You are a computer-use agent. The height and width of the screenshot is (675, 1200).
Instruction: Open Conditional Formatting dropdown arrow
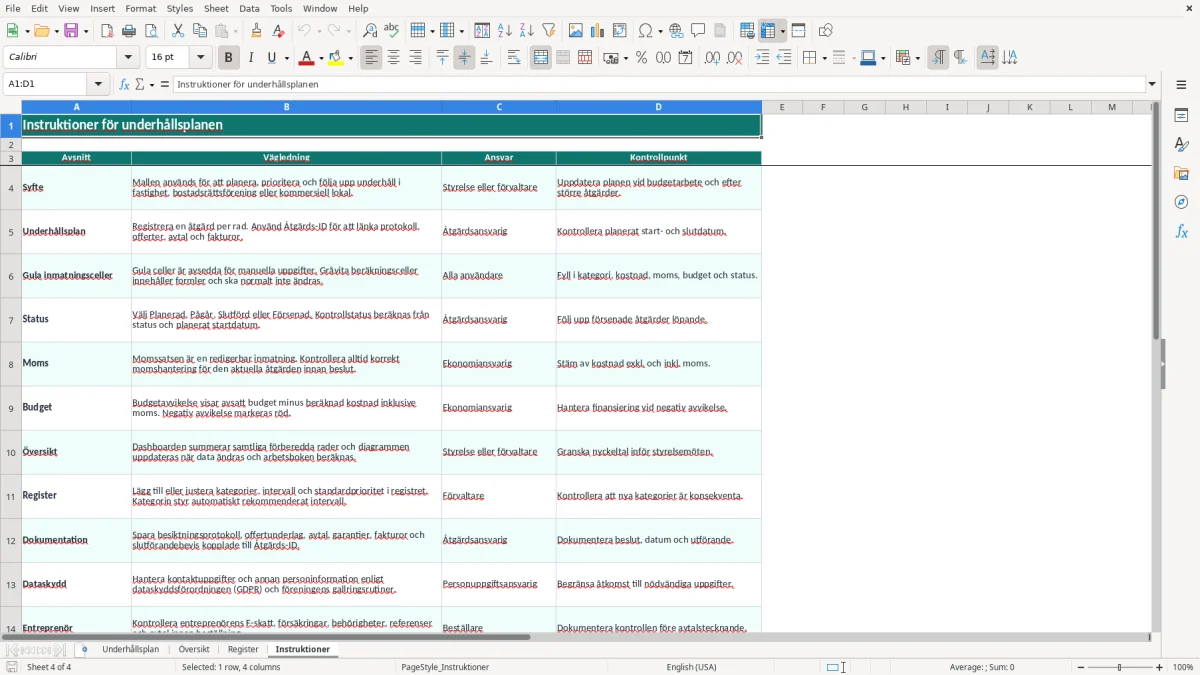click(x=916, y=58)
